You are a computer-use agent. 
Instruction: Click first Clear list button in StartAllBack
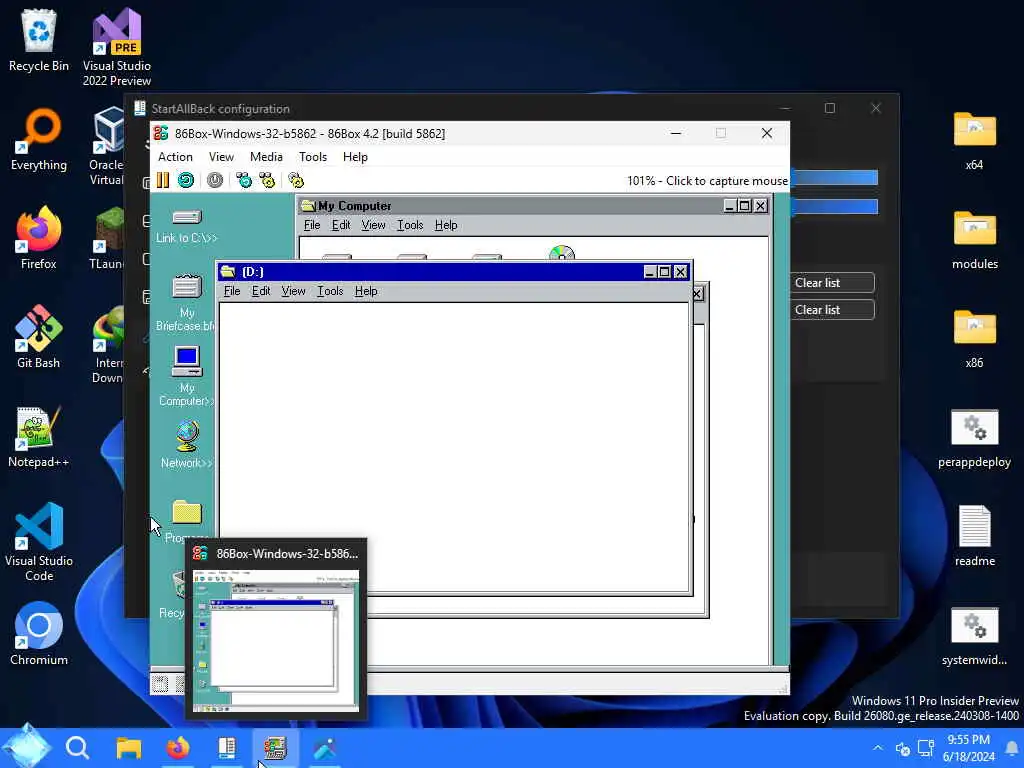[831, 283]
